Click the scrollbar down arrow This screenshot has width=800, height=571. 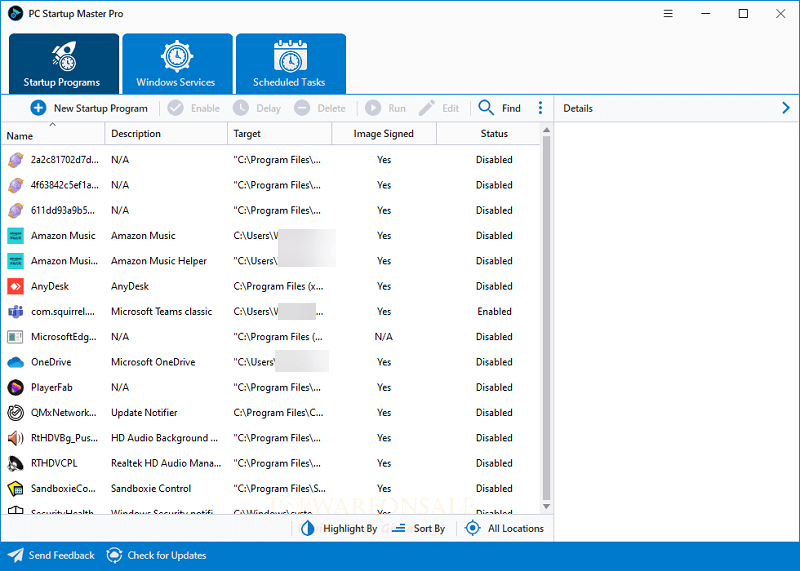(x=546, y=507)
